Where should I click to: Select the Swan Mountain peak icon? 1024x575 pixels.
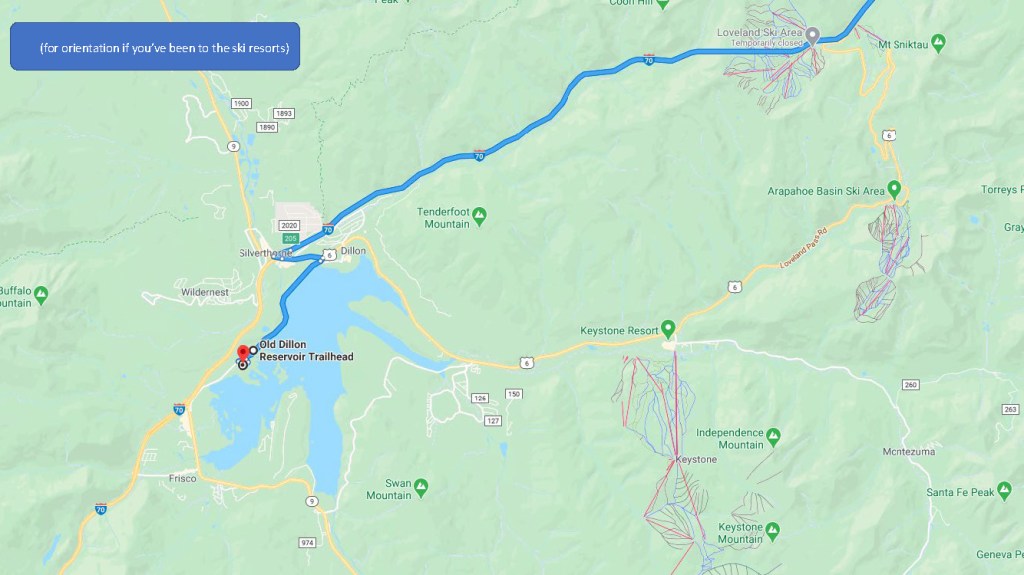tap(421, 487)
